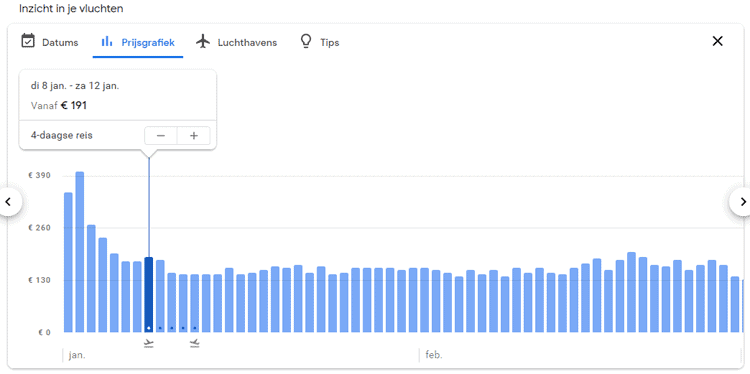The width and height of the screenshot is (750, 374).
Task: Click the 'feb.' month label
Action: (x=434, y=355)
